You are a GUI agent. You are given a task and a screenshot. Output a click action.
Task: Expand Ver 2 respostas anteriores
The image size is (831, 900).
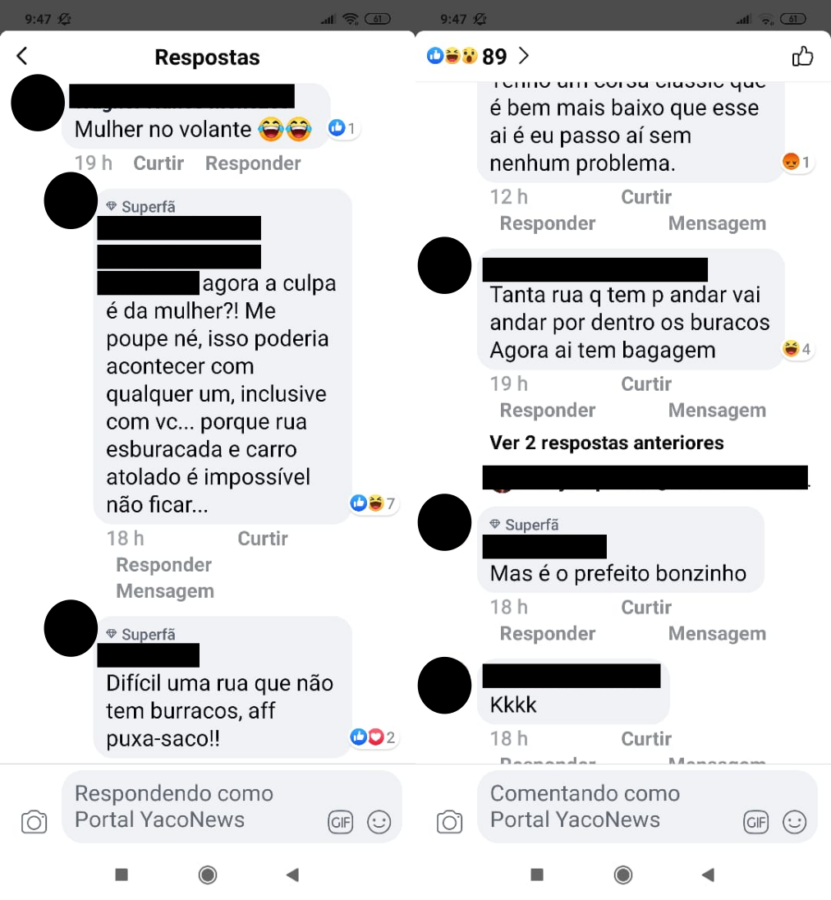click(x=607, y=443)
